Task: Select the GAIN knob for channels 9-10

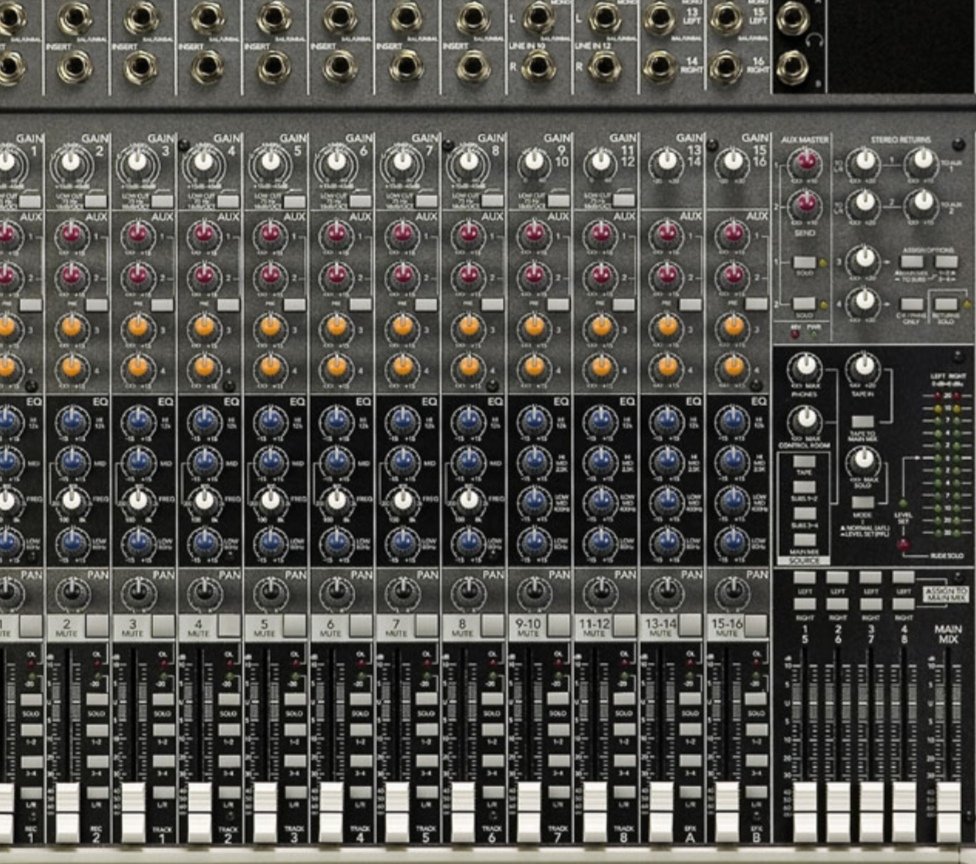Action: pos(534,162)
